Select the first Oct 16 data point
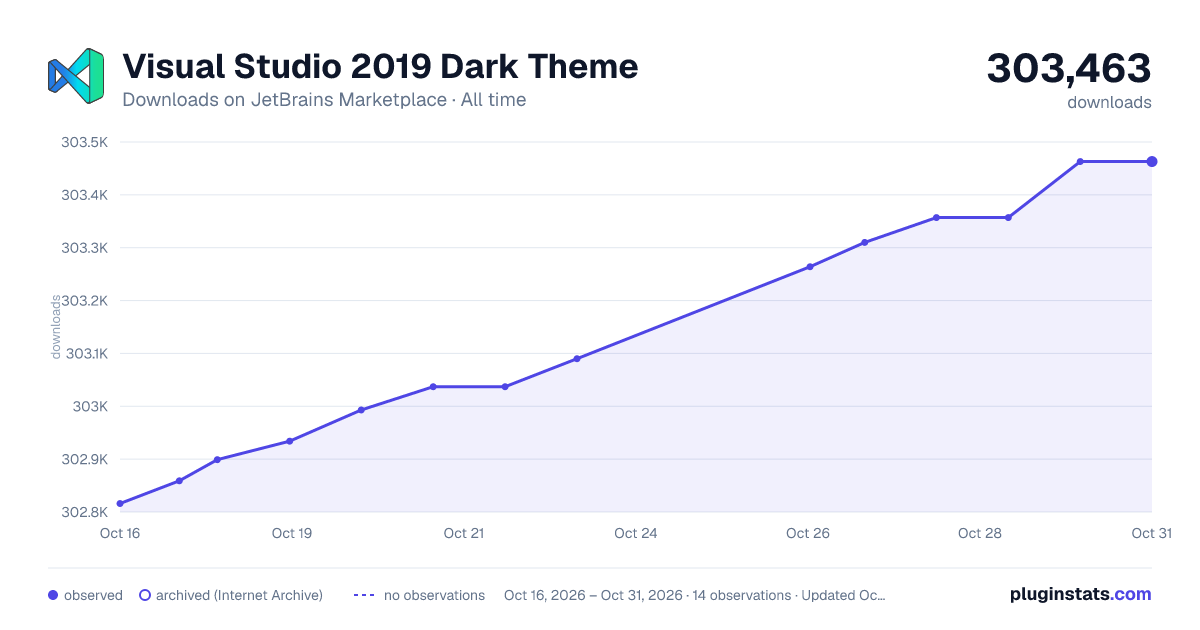The image size is (1200, 630). point(120,503)
